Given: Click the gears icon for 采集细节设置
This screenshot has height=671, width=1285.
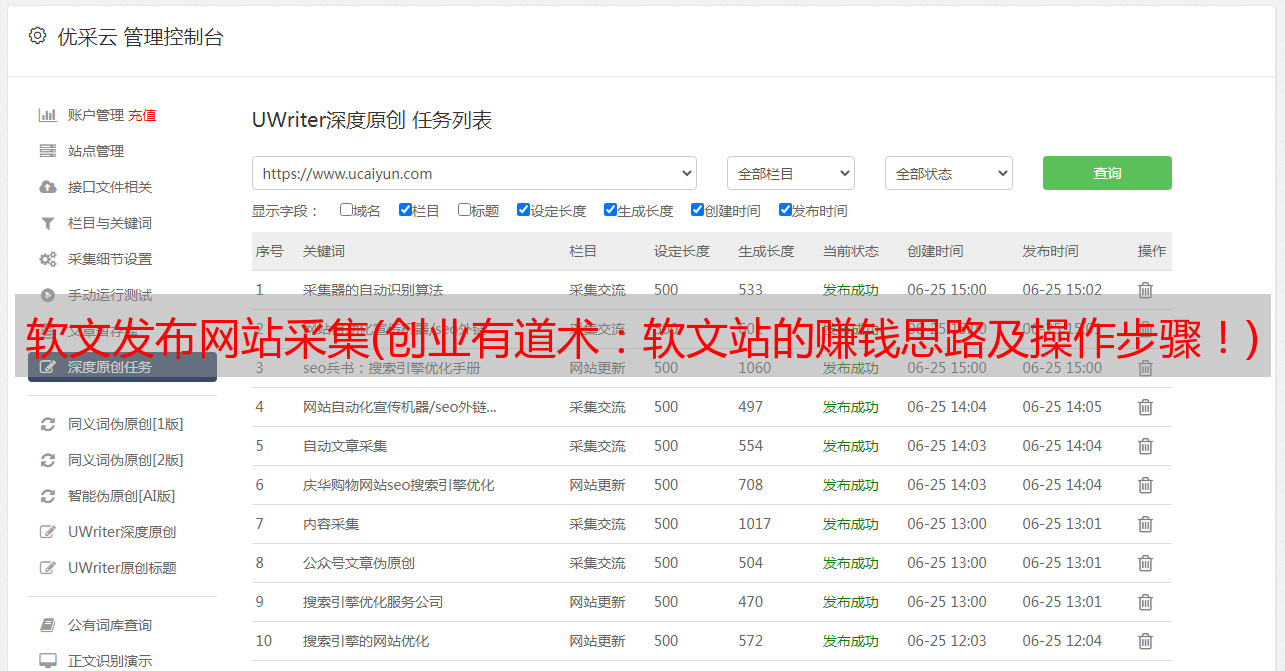Looking at the screenshot, I should [47, 259].
